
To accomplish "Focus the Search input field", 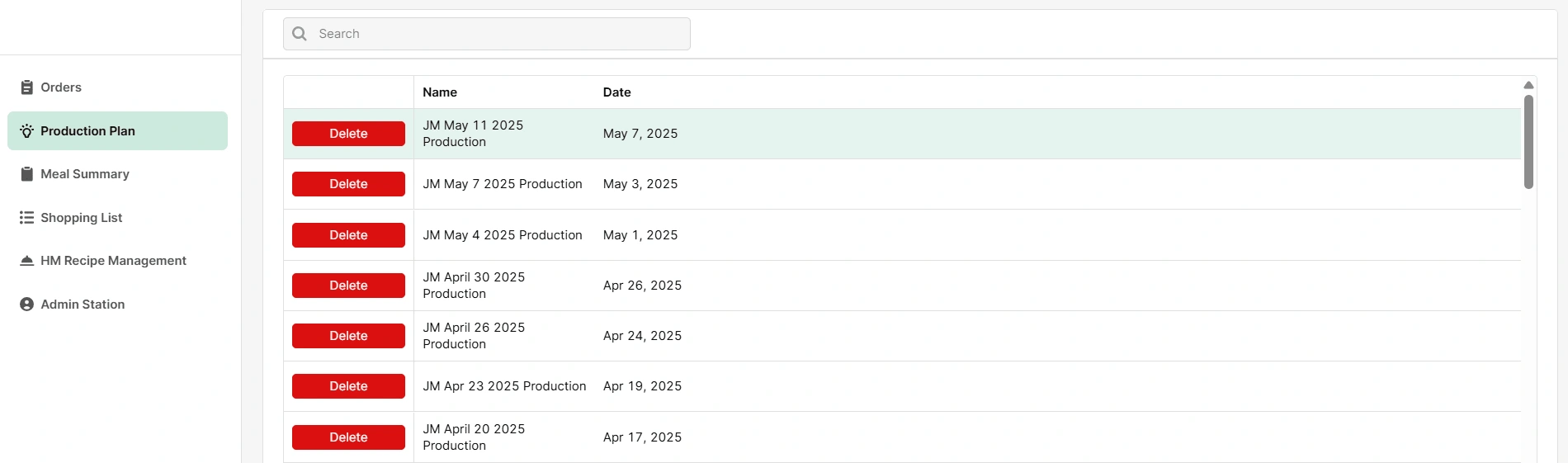I will coord(487,34).
